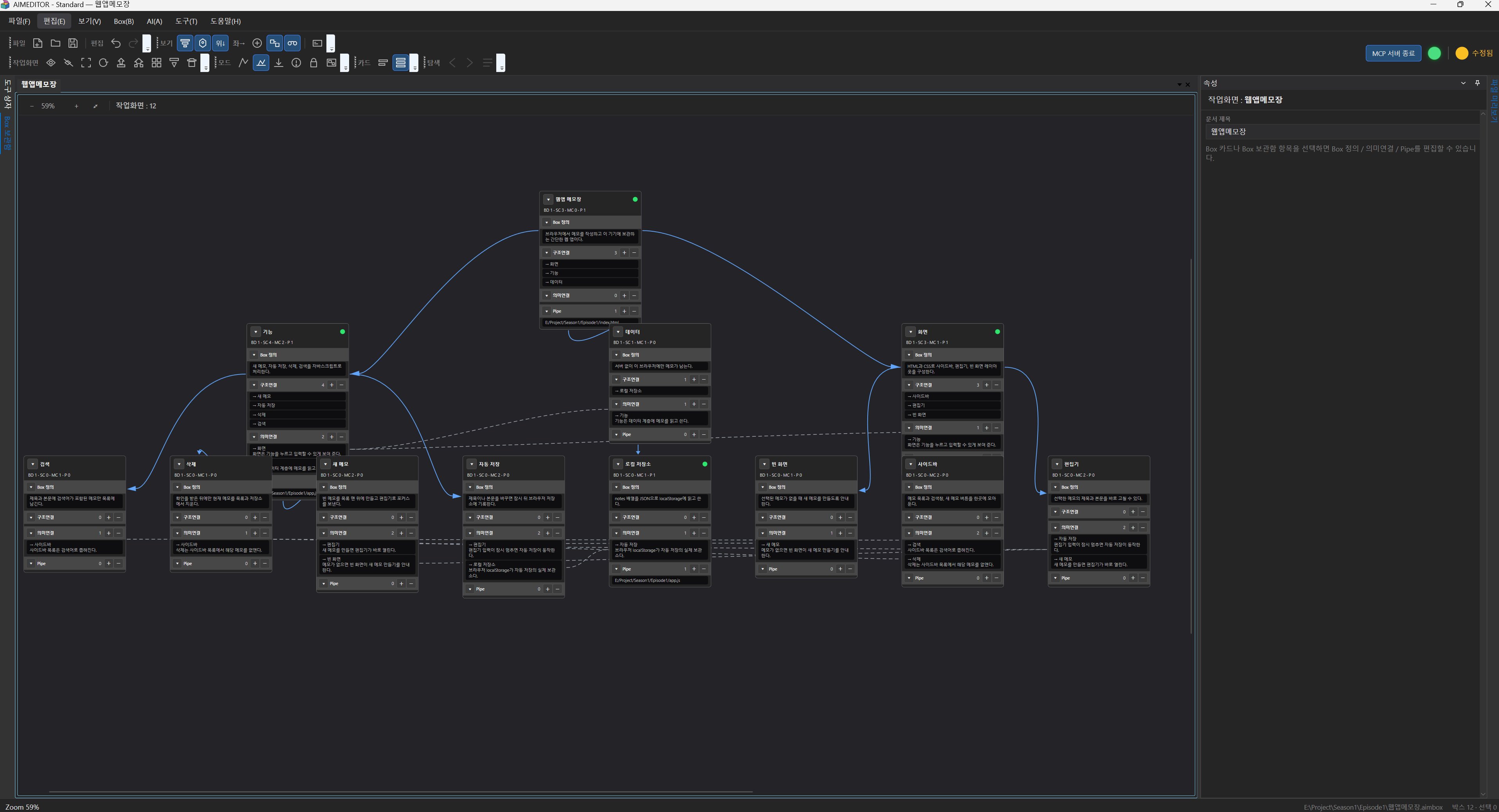1499x812 pixels.
Task: Pin the 속성 panel
Action: [x=1477, y=83]
